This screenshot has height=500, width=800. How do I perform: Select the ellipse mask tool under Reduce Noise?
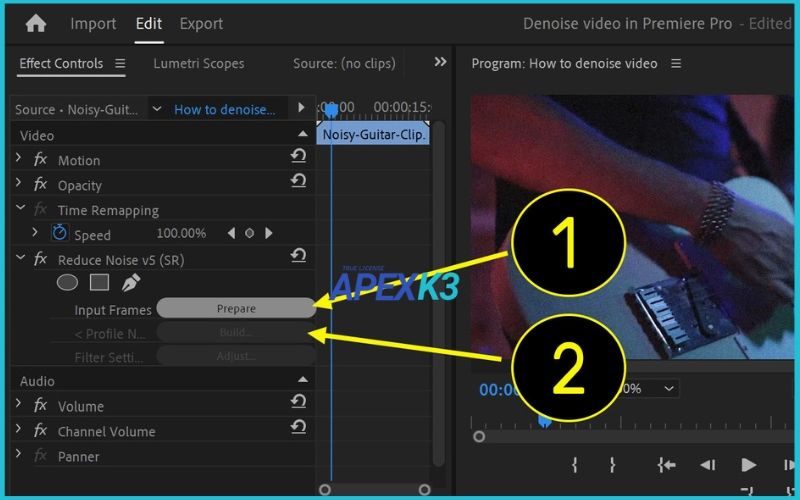pos(67,283)
